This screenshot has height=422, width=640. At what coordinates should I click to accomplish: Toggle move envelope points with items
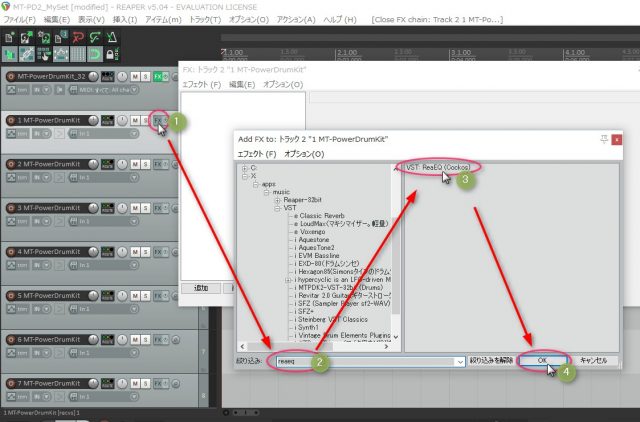point(61,54)
